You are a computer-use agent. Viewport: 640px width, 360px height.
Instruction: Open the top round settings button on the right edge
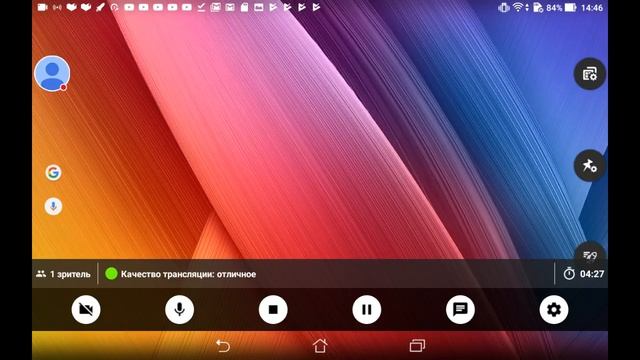point(589,74)
